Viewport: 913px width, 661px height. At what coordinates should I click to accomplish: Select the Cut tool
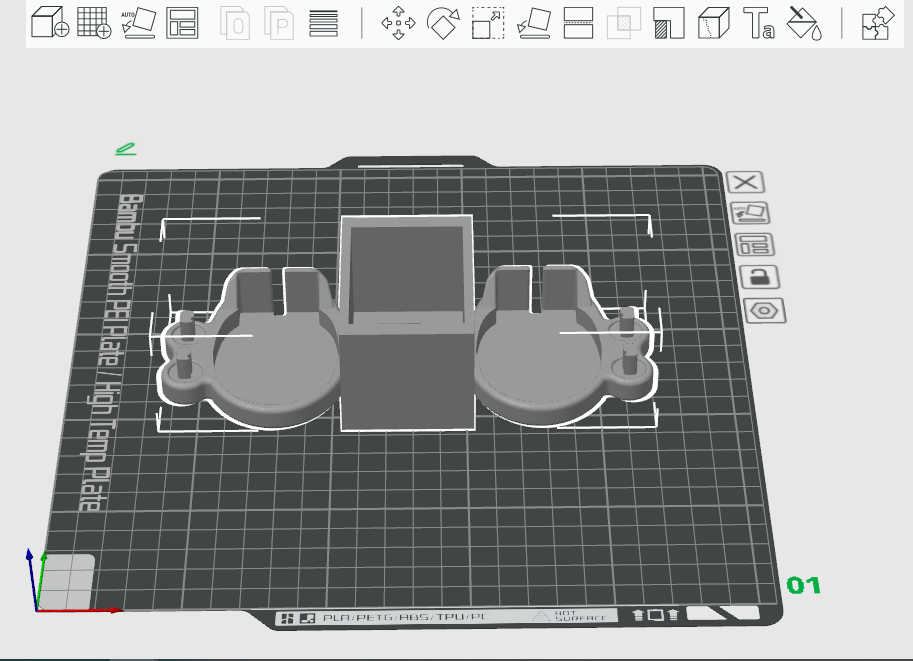pyautogui.click(x=579, y=23)
